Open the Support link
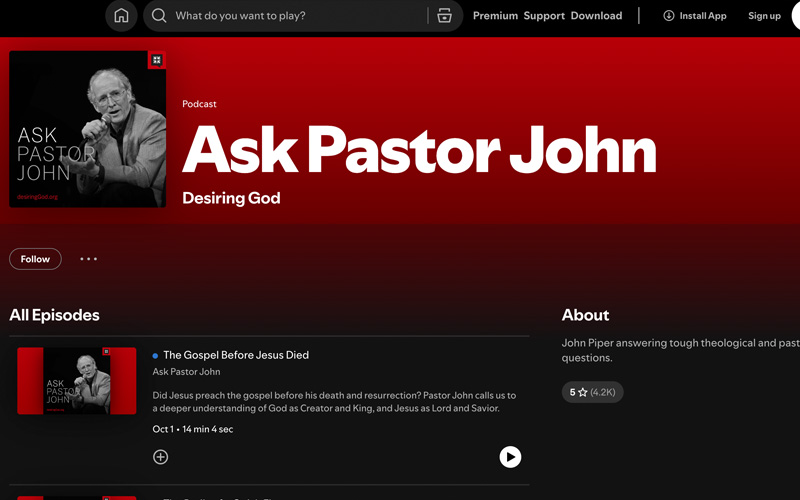Screen dimensions: 800x500 (x=544, y=16)
